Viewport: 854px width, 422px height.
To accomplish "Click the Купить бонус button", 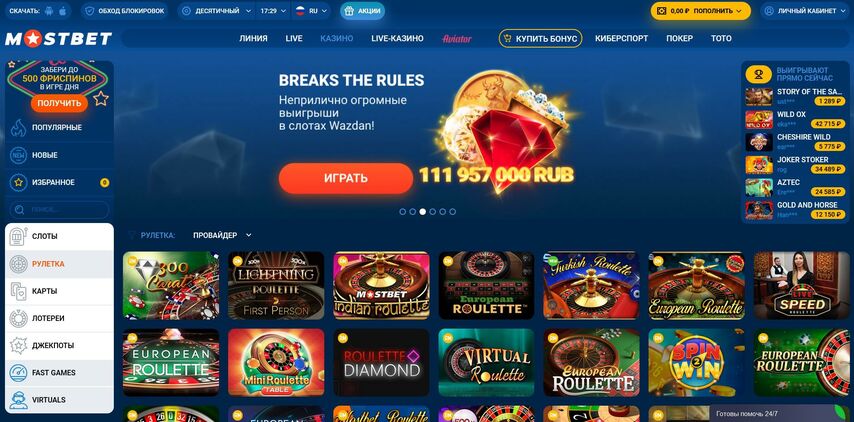I will coord(540,39).
